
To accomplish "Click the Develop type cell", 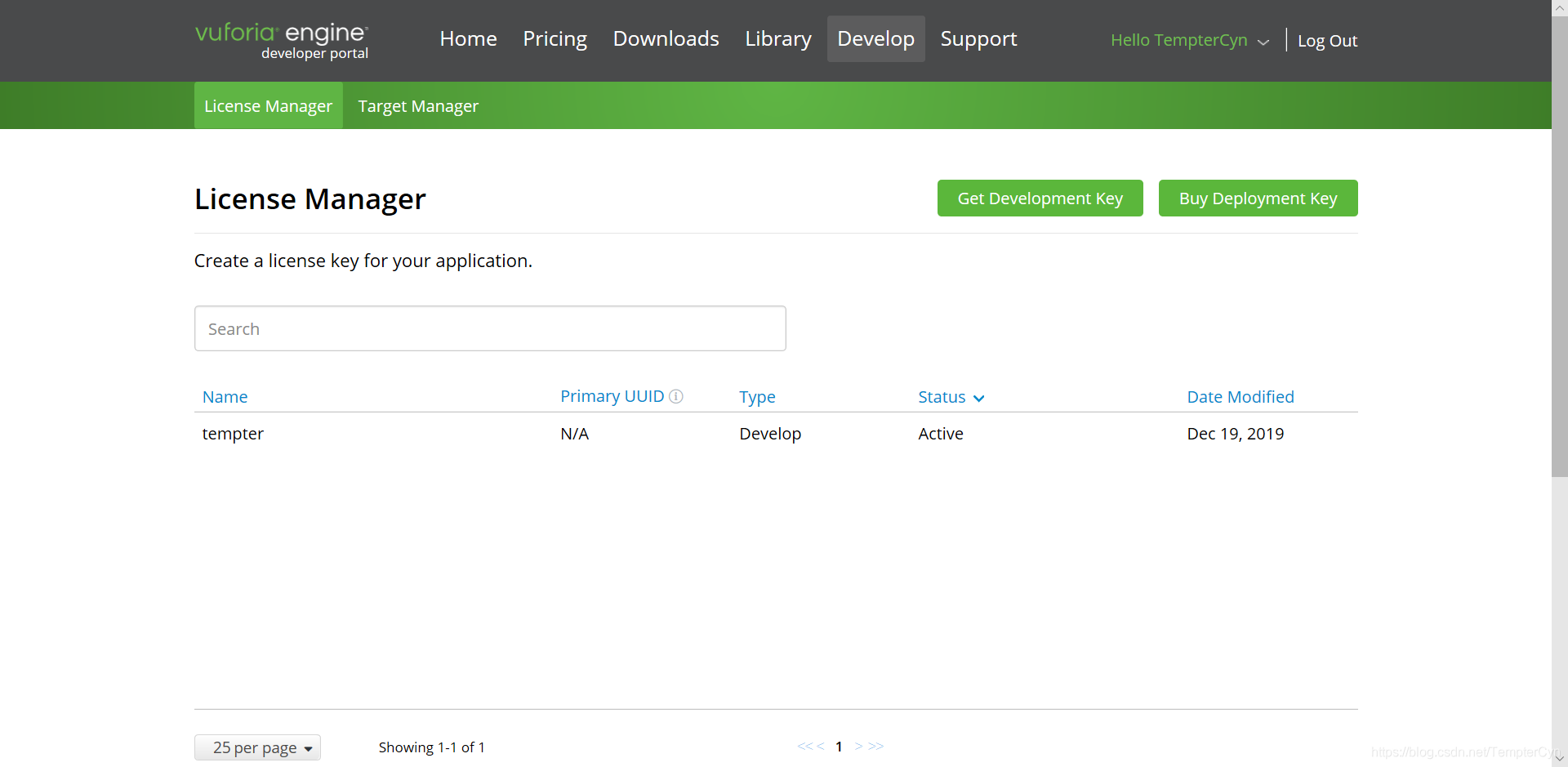I will click(x=770, y=434).
